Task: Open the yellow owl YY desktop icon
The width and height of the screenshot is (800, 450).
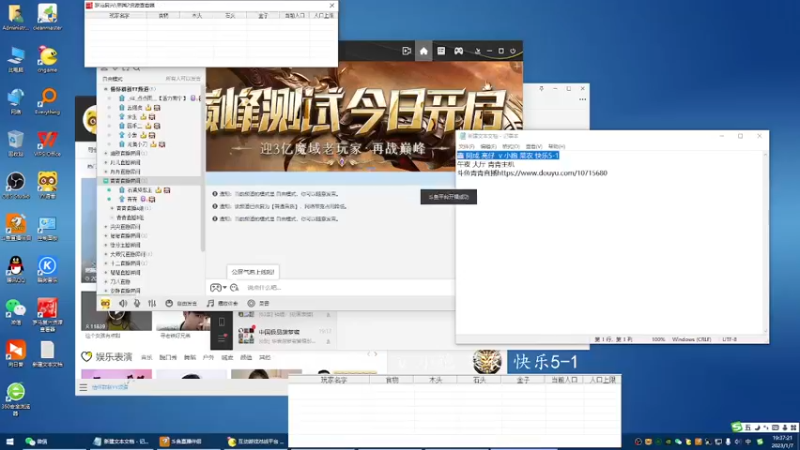Action: [47, 185]
